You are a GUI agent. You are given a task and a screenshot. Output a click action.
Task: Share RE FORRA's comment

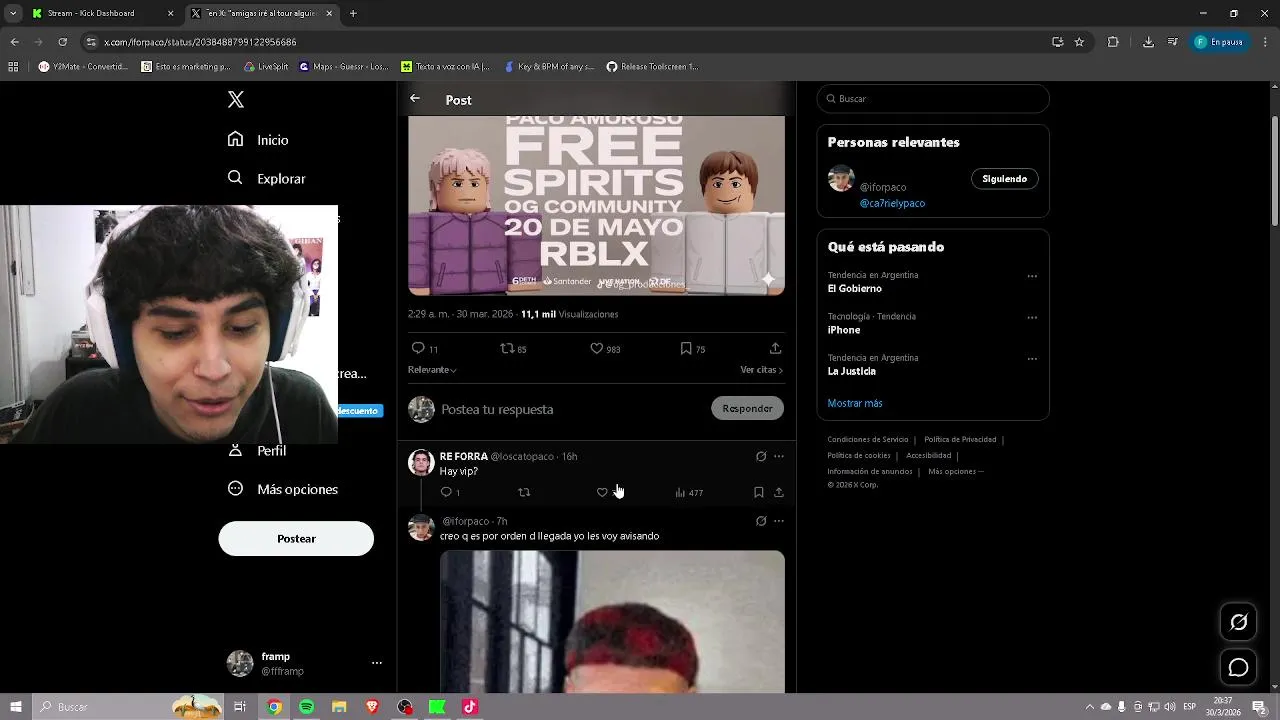pos(779,492)
